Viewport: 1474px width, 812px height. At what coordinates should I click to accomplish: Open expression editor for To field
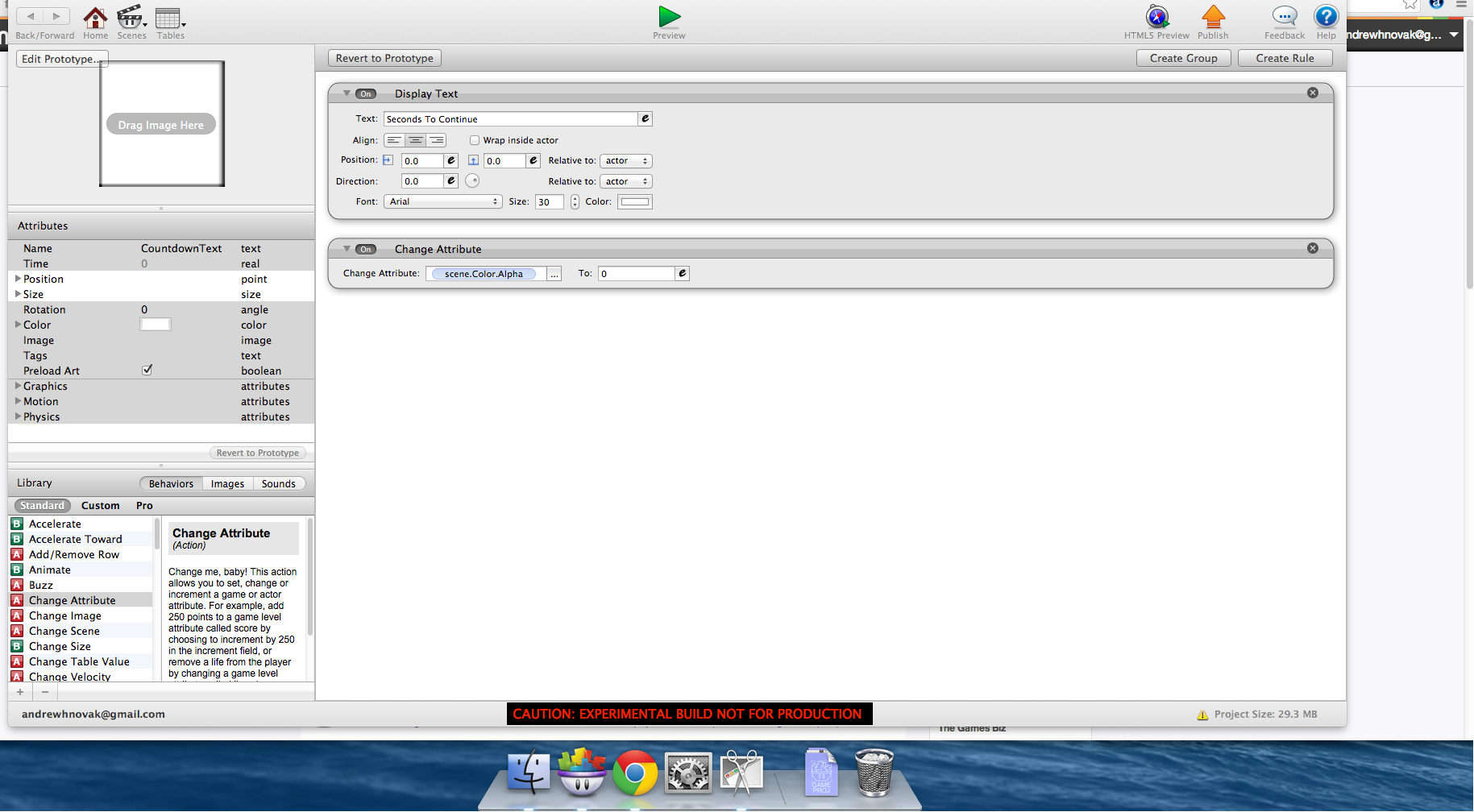[683, 273]
